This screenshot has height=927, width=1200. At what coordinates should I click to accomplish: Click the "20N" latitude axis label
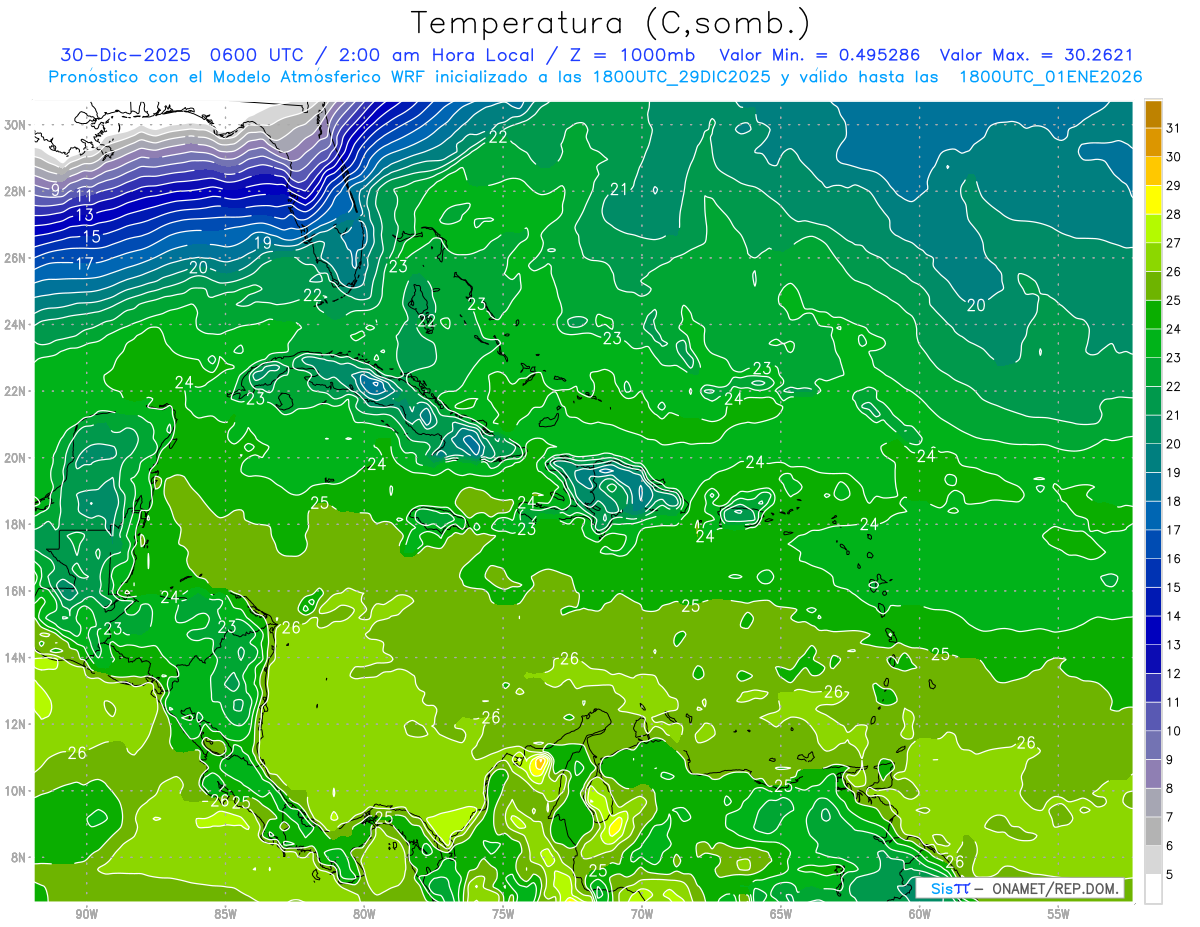pos(17,458)
